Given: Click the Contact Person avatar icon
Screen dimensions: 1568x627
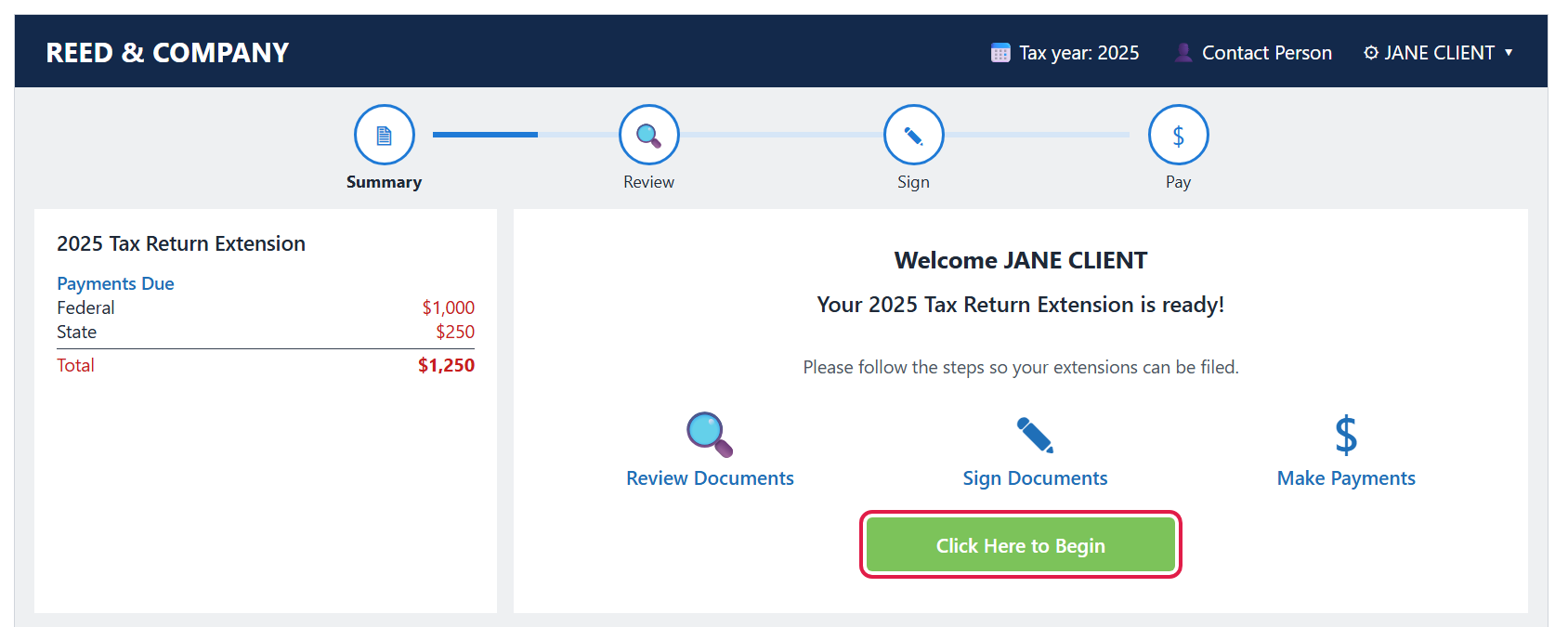Looking at the screenshot, I should (x=1183, y=53).
